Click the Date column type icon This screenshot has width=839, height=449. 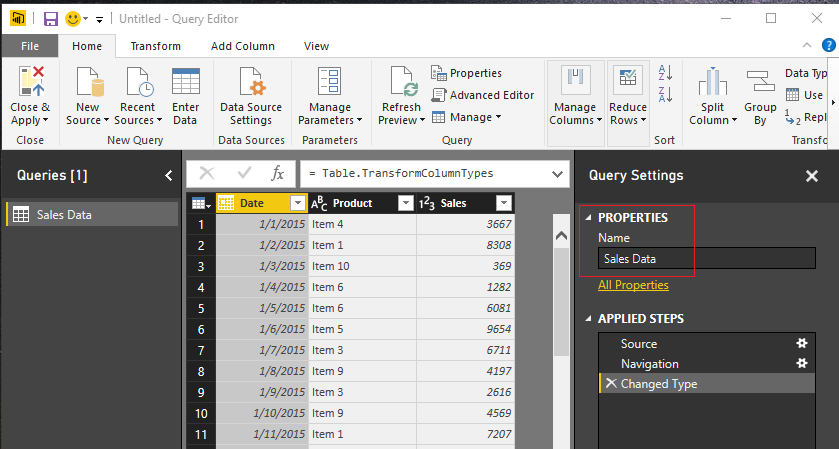pyautogui.click(x=226, y=203)
